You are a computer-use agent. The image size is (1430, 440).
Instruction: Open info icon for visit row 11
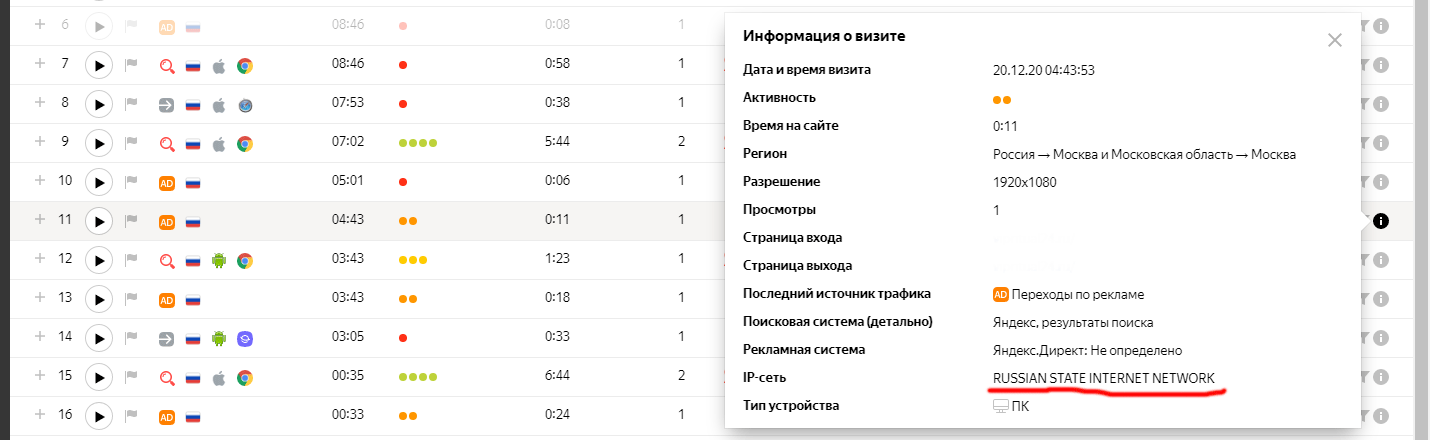click(x=1381, y=221)
